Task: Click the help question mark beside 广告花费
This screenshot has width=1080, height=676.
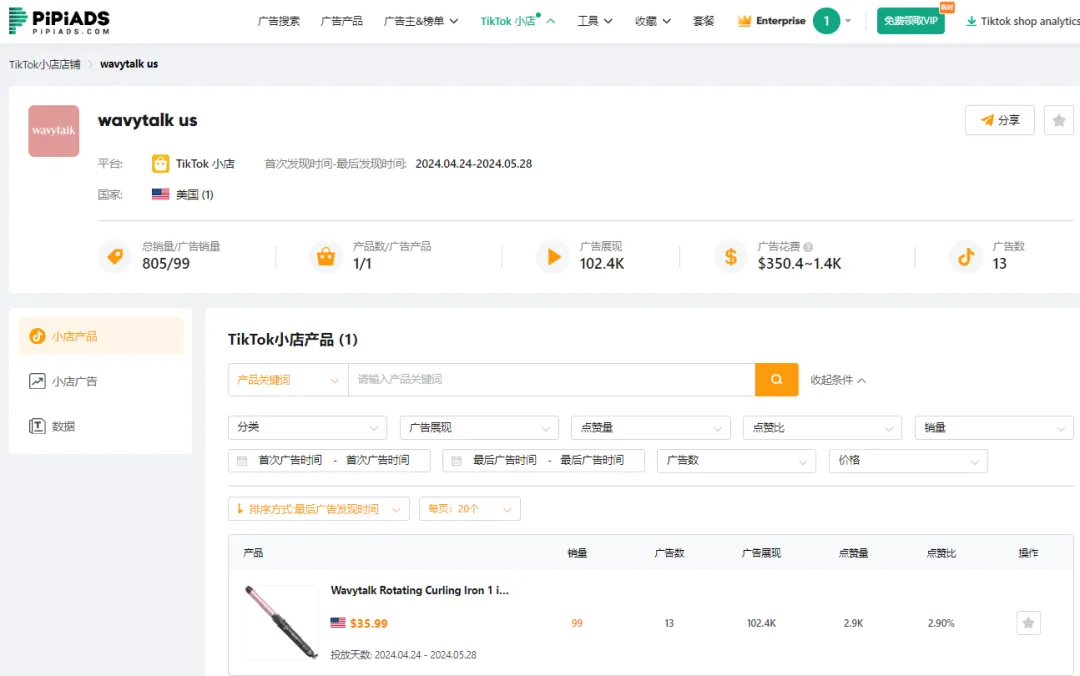Action: click(x=808, y=247)
